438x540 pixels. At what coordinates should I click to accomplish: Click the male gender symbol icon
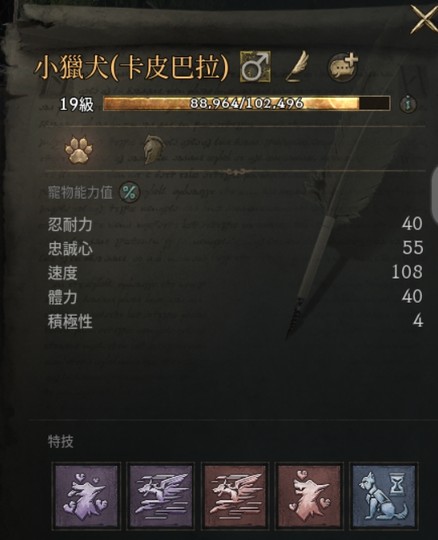click(255, 67)
